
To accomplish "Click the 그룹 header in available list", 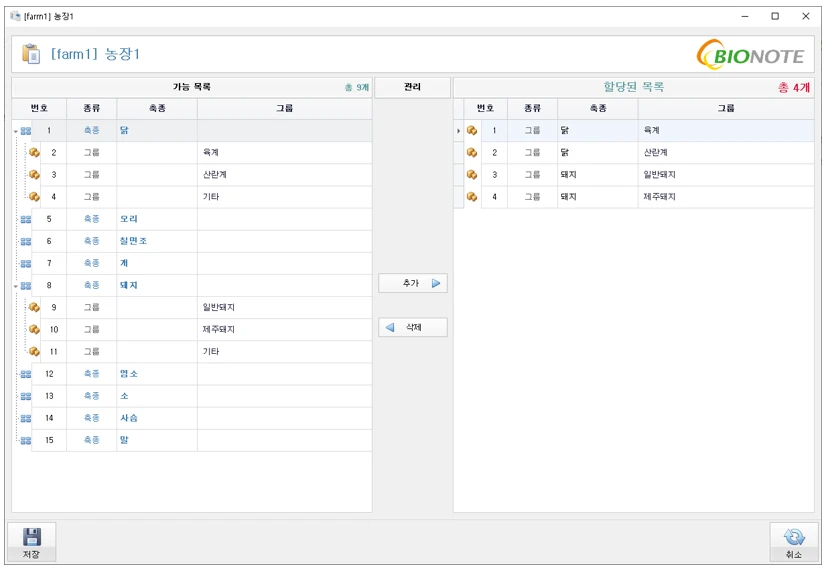I will point(284,108).
